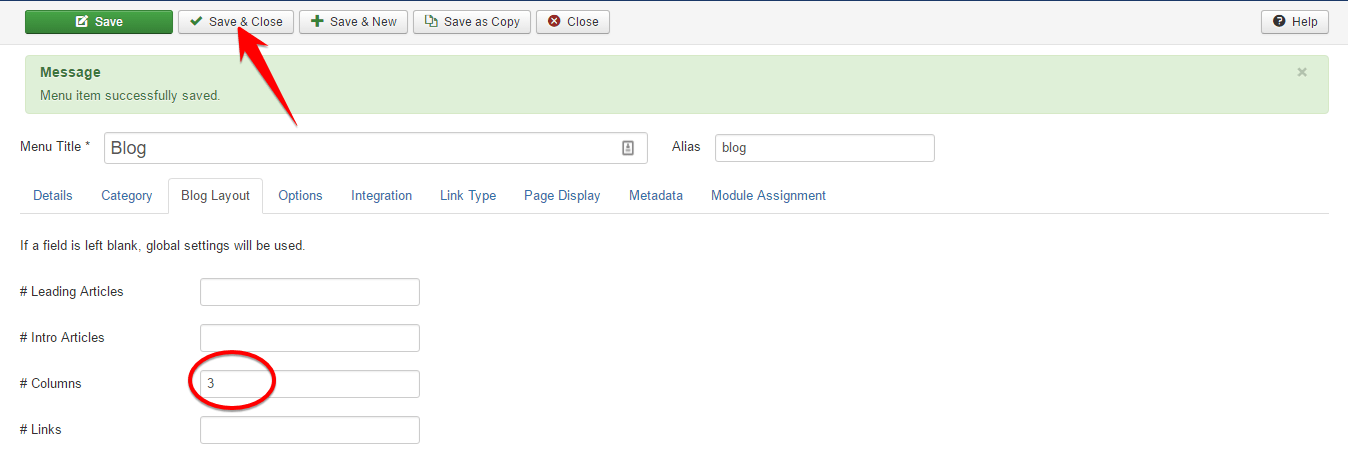
Task: Go to the Integration tab
Action: tap(381, 196)
